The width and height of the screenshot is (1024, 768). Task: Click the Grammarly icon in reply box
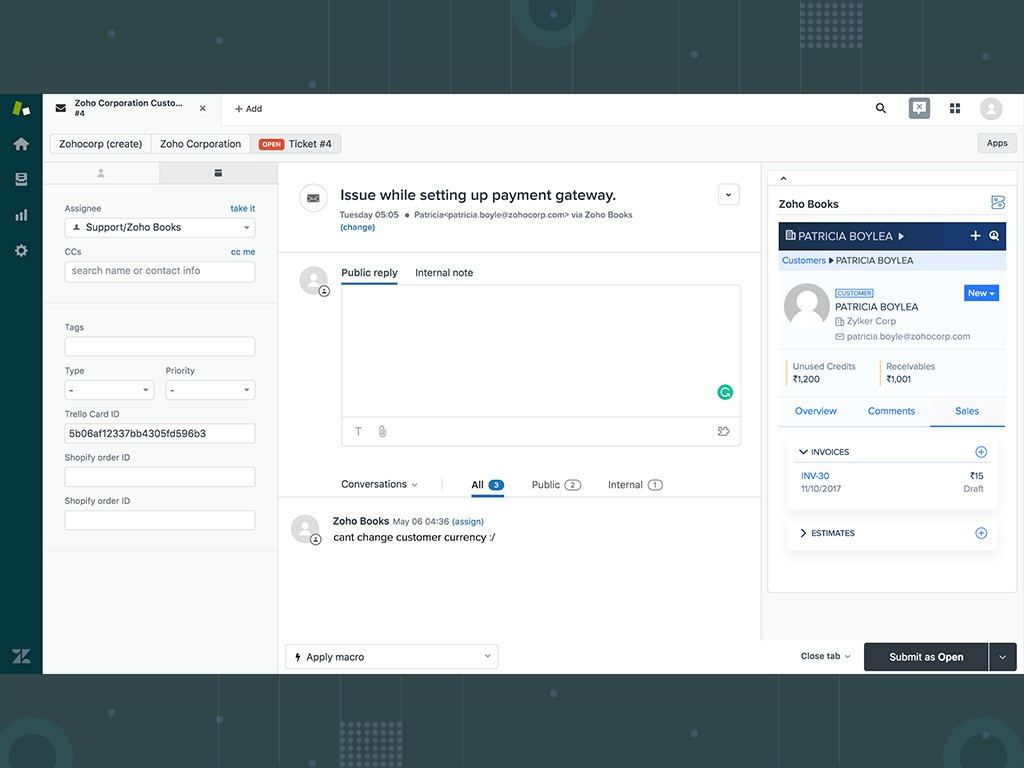click(x=725, y=392)
